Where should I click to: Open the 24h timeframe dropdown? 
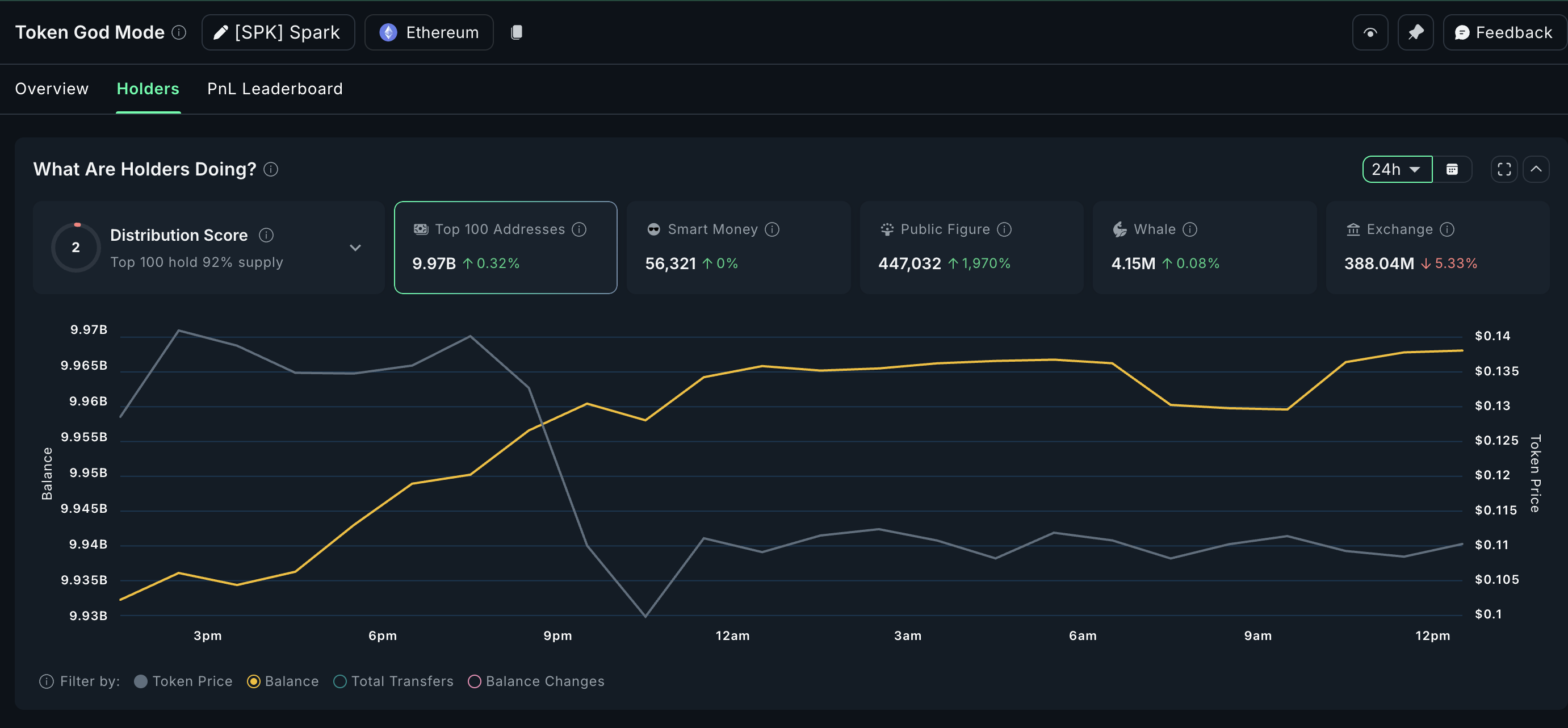click(1397, 169)
